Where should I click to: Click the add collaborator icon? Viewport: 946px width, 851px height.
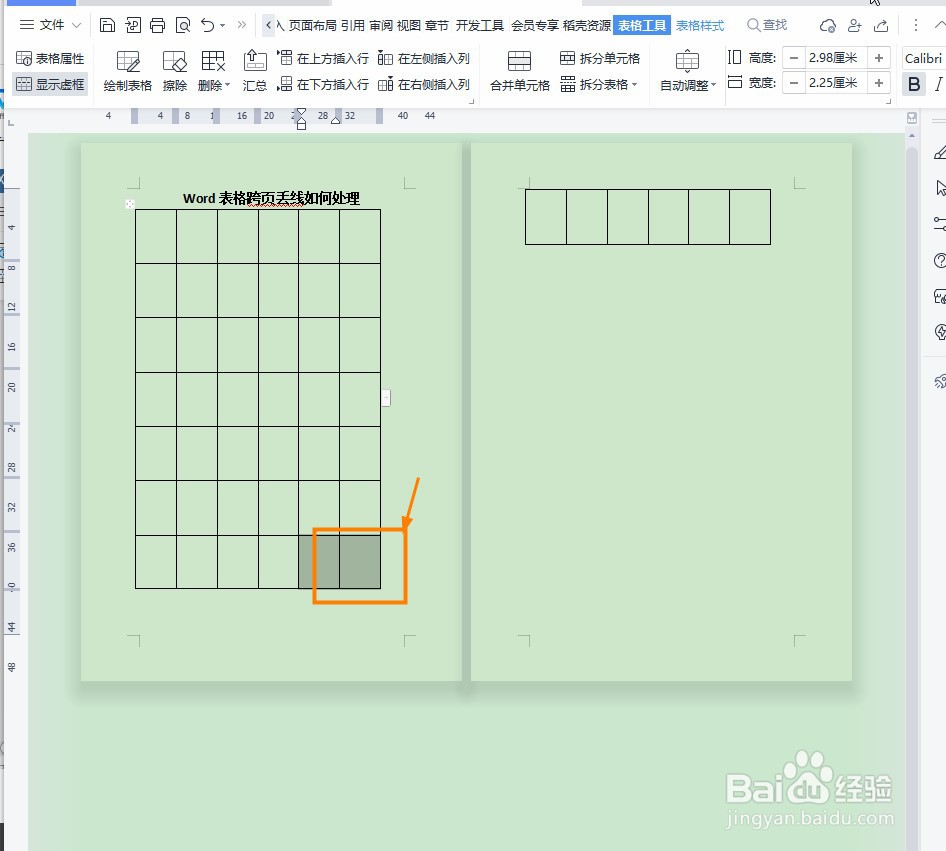coord(854,25)
